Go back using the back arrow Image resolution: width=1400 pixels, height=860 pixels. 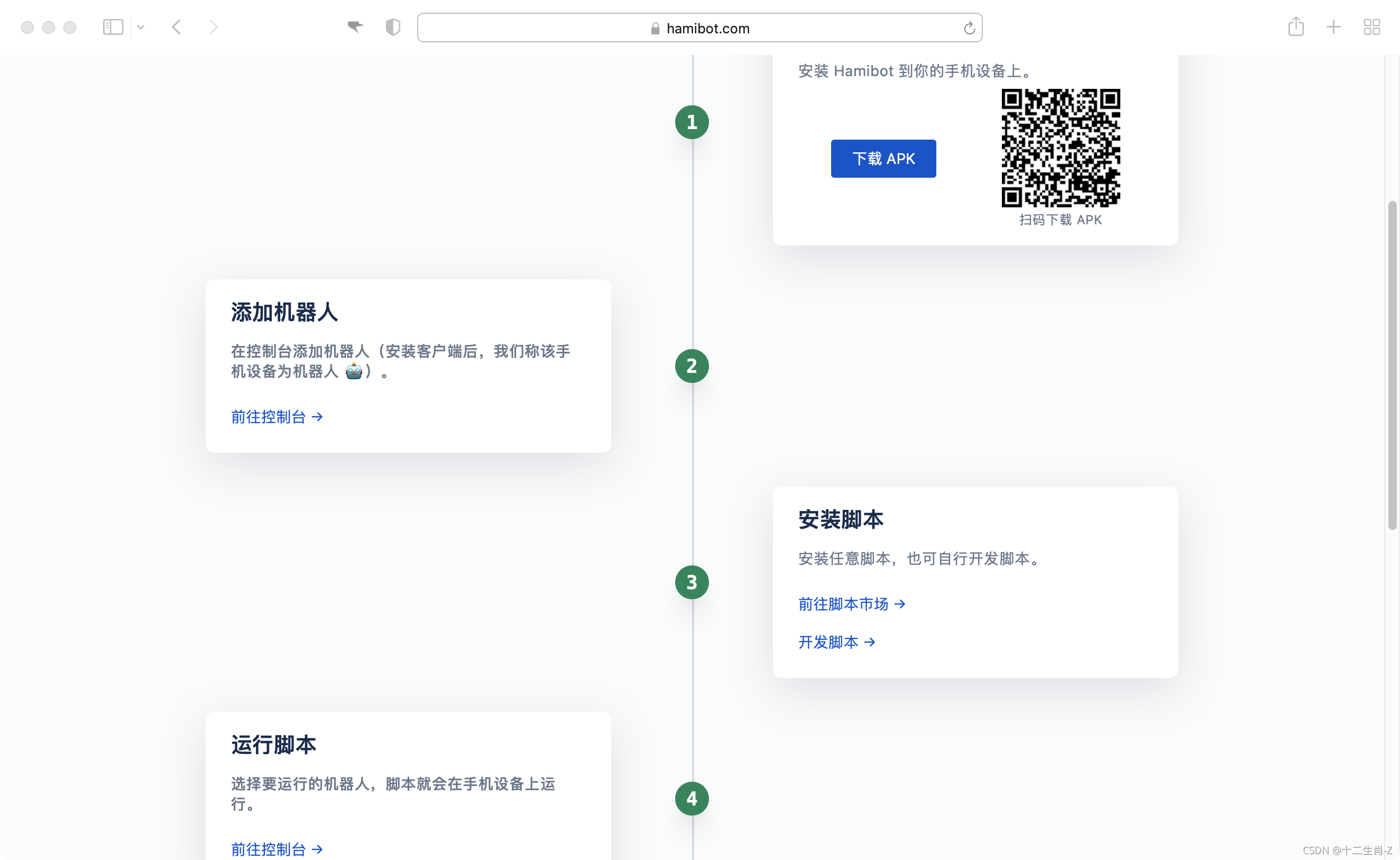pos(177,27)
